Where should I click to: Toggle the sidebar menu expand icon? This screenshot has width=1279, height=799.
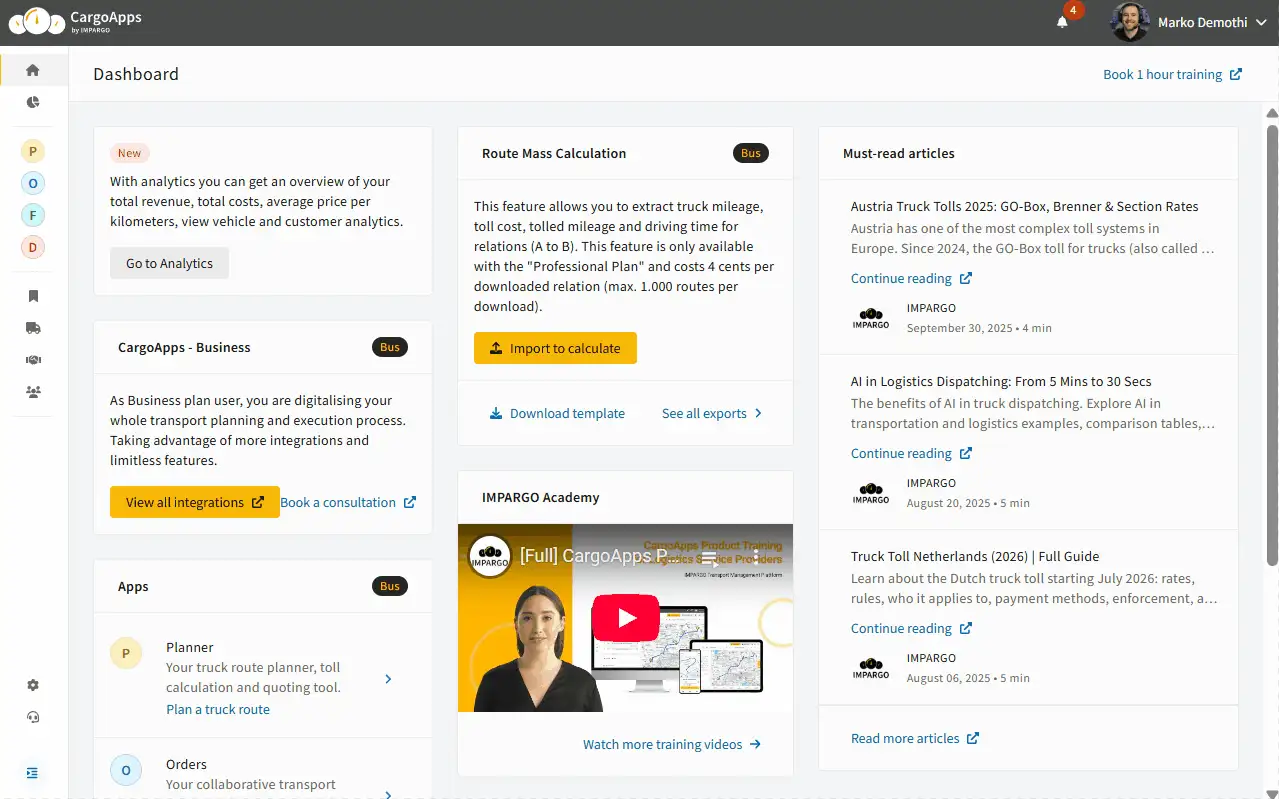(33, 772)
